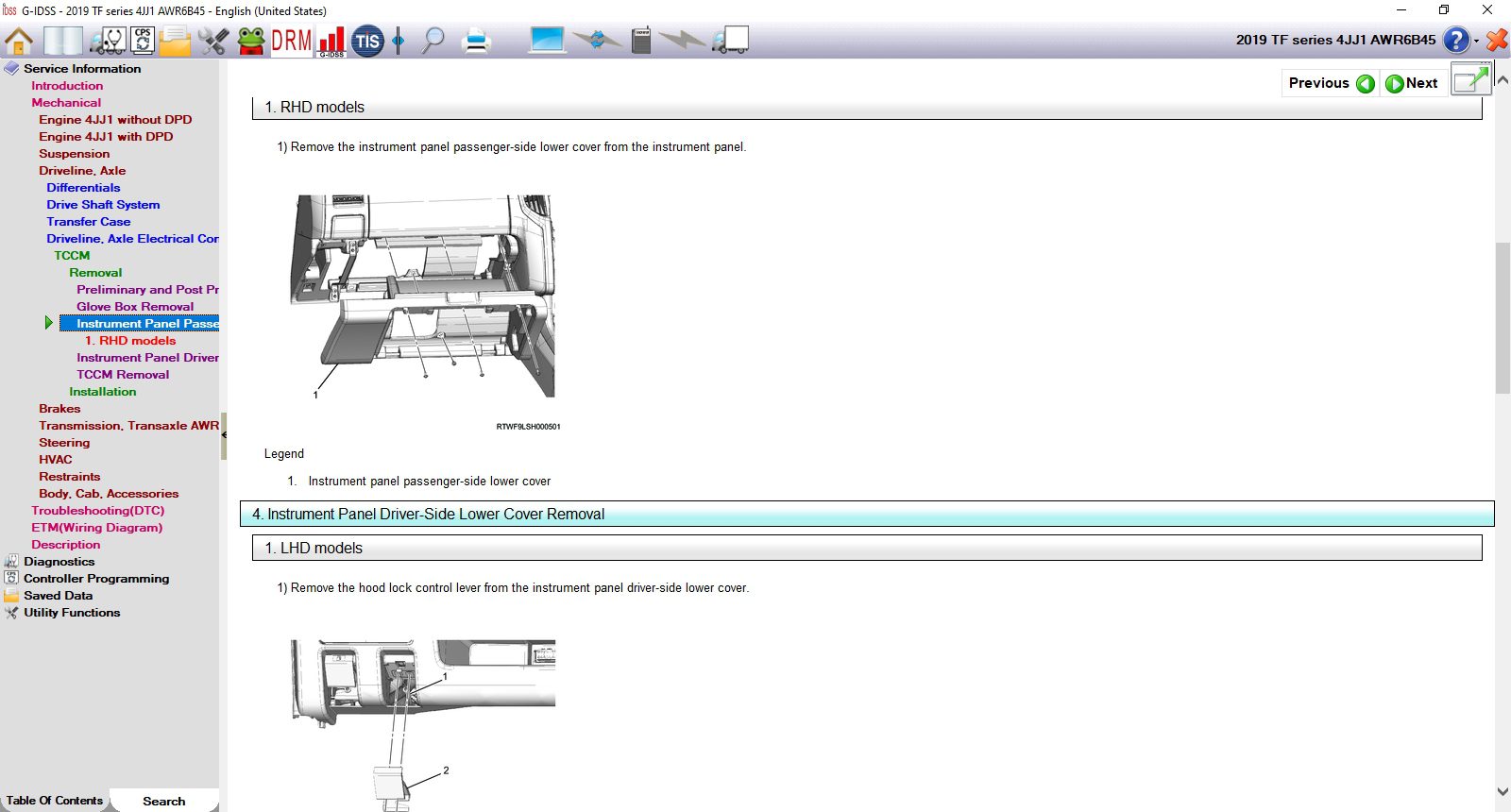This screenshot has width=1511, height=812.
Task: Switch to the Table Of Contents tab
Action: 55,801
